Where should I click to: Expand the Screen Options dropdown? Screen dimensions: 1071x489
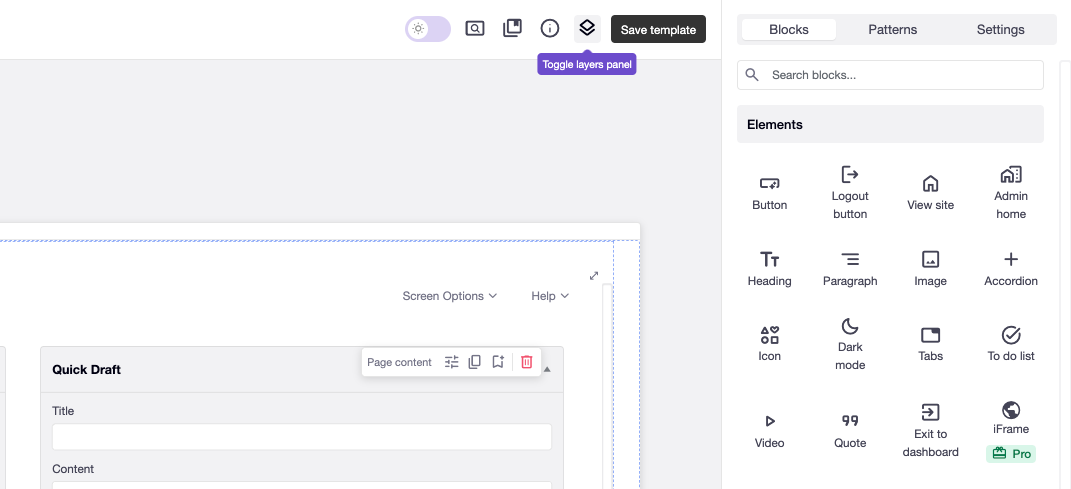coord(449,296)
